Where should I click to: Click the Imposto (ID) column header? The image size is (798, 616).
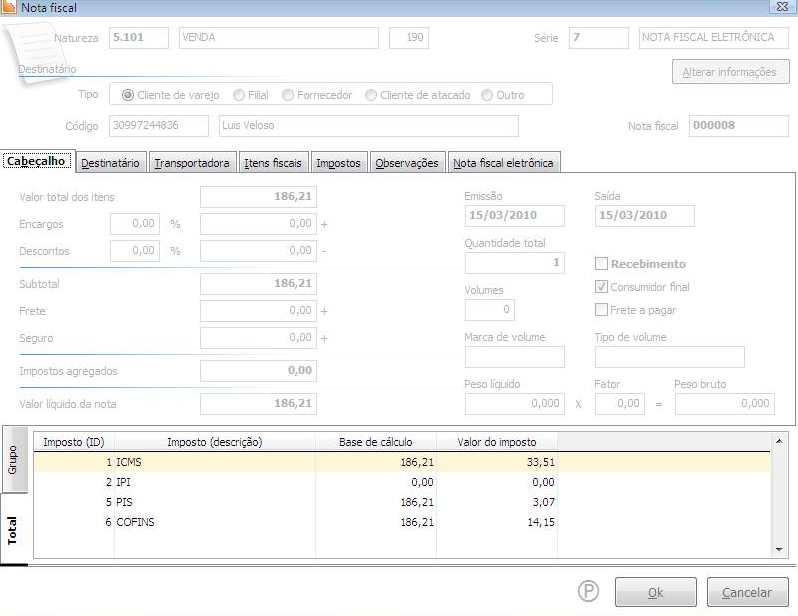[x=74, y=442]
